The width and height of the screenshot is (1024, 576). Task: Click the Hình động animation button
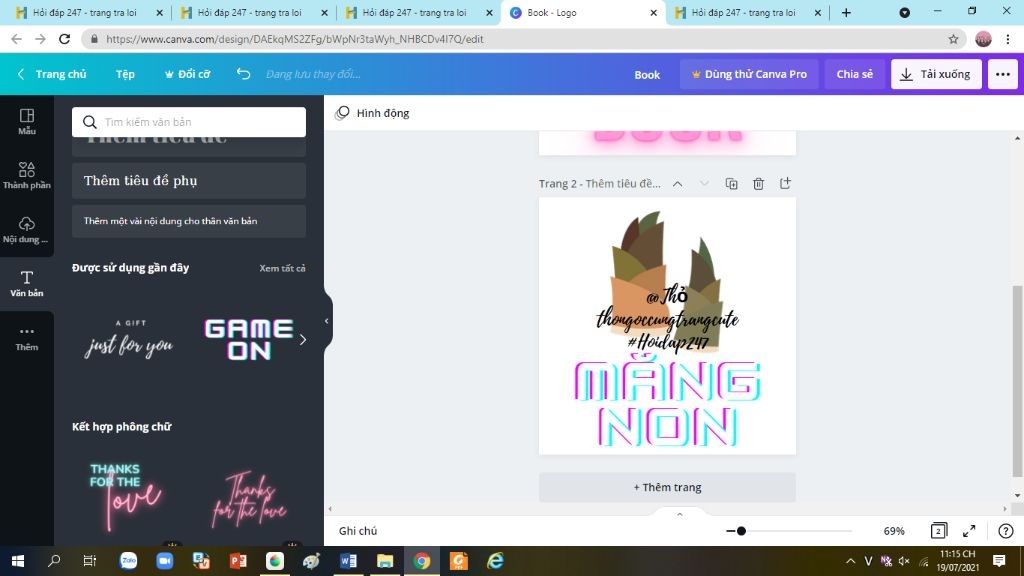[372, 113]
